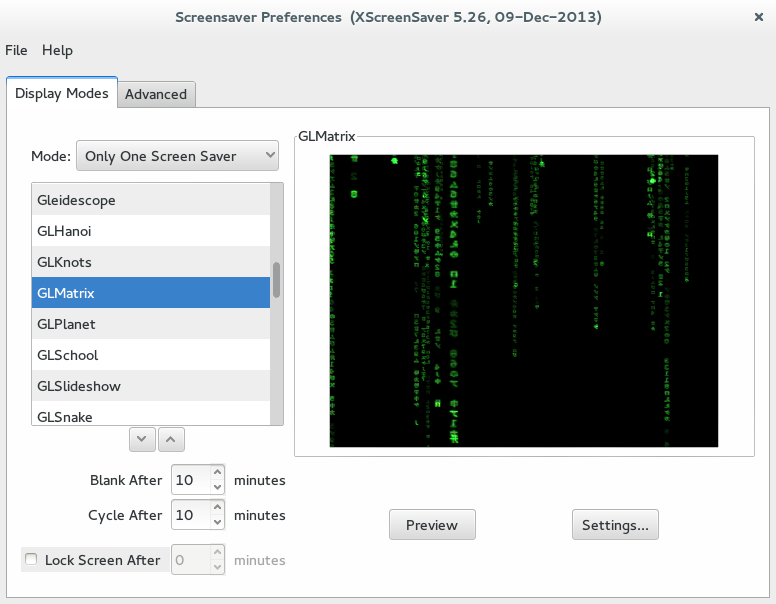Image resolution: width=776 pixels, height=604 pixels.
Task: Open the Help menu
Action: [x=57, y=50]
